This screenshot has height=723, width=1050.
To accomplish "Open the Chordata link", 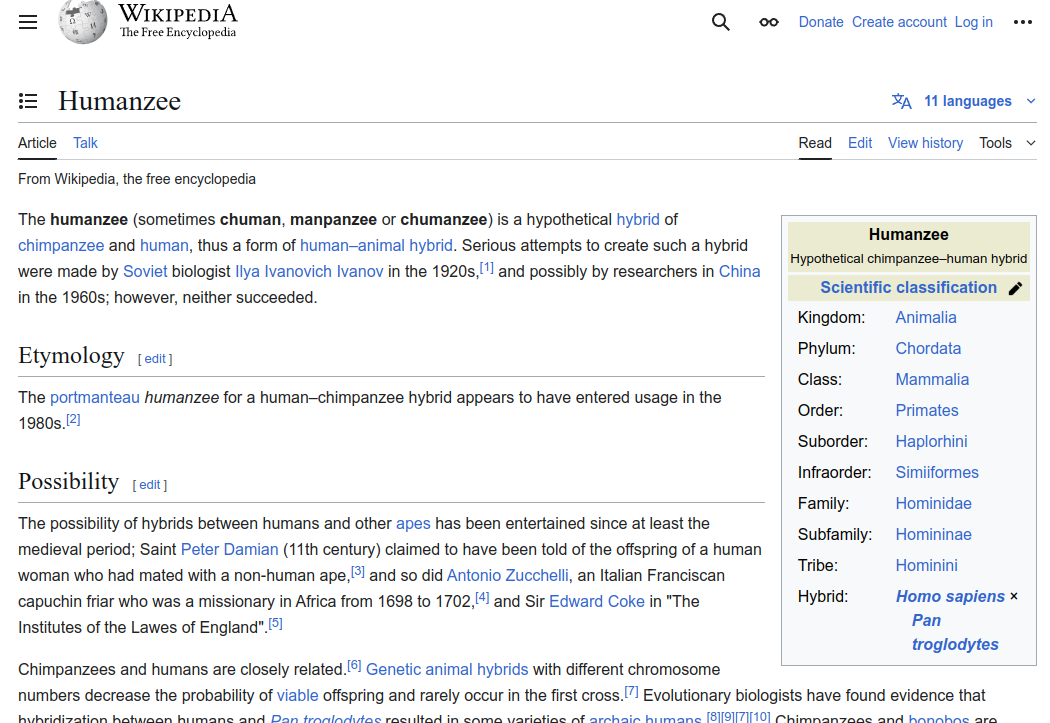I will [928, 349].
